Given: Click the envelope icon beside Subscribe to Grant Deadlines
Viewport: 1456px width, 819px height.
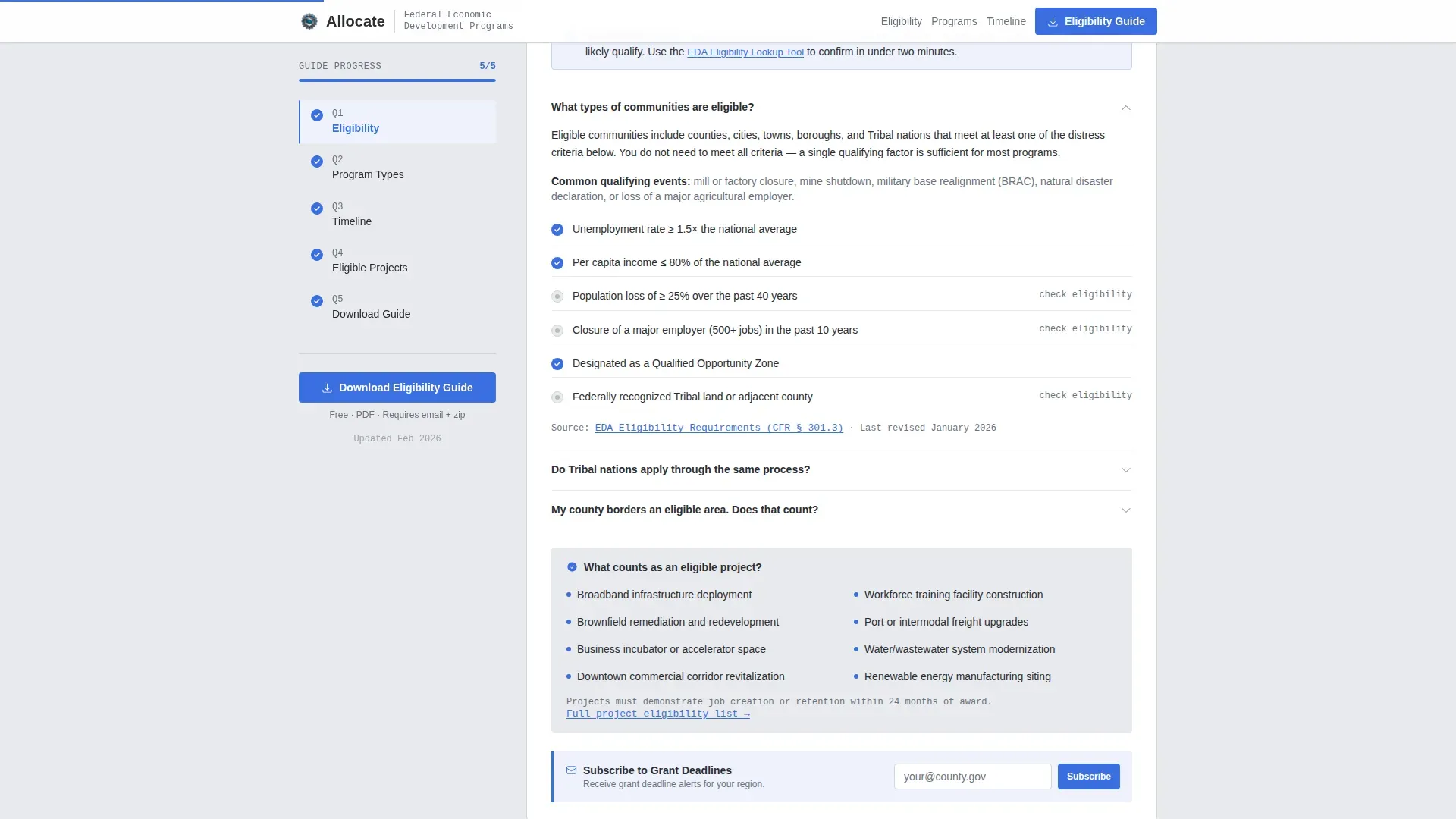Looking at the screenshot, I should [572, 770].
